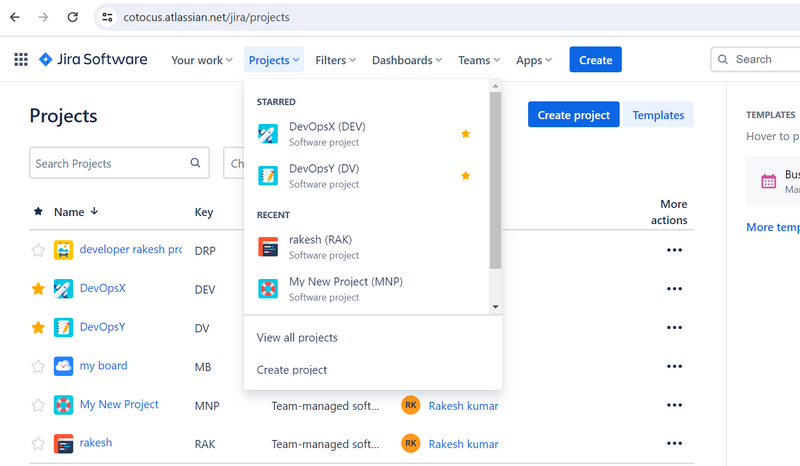Click the blue Create button

point(595,60)
